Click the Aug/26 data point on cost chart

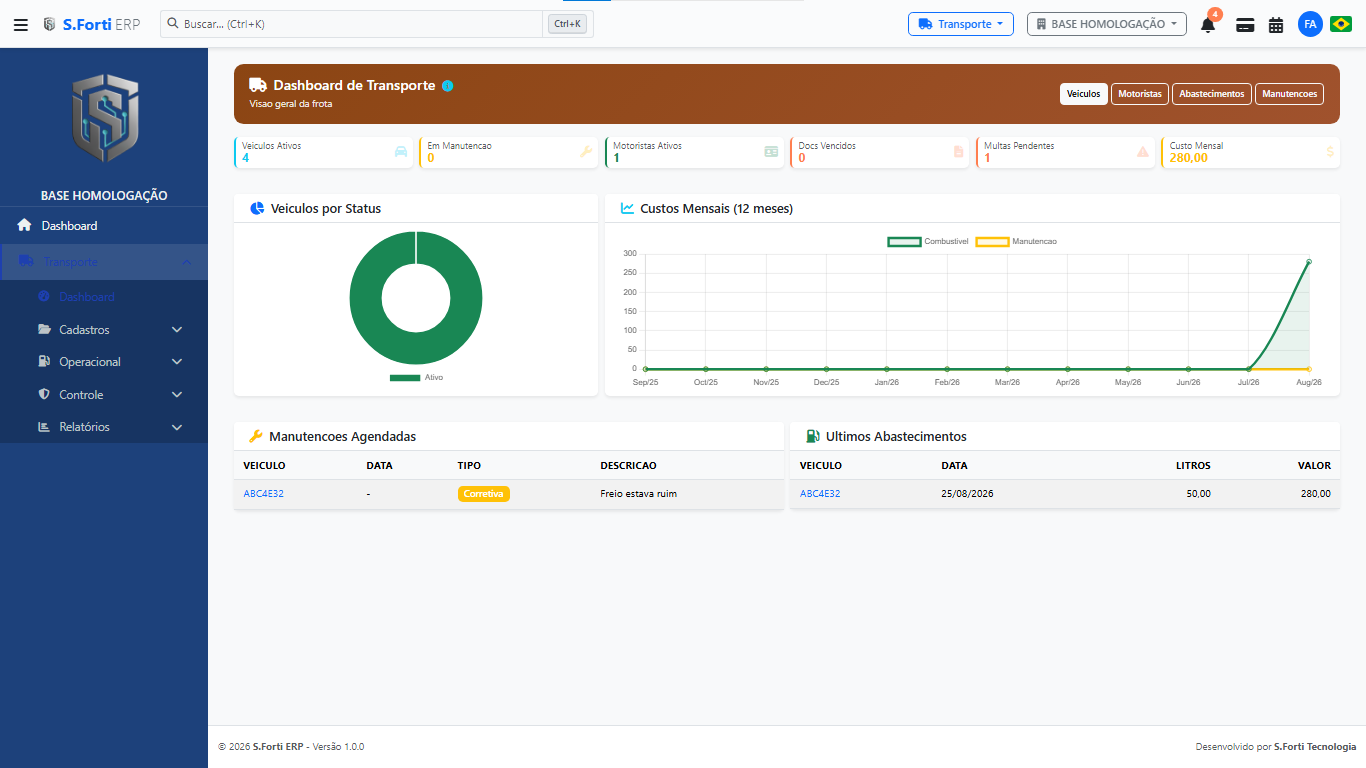coord(1309,262)
